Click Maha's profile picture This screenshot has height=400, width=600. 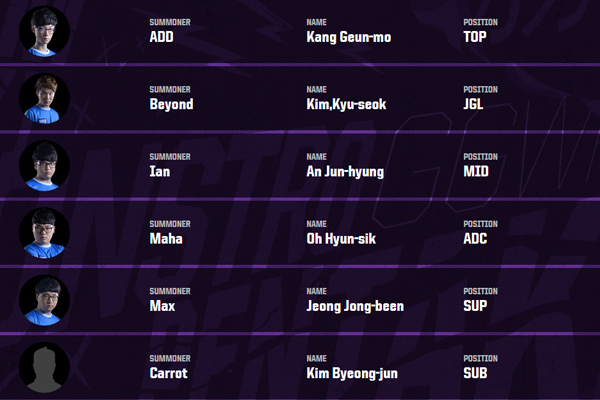pyautogui.click(x=44, y=233)
